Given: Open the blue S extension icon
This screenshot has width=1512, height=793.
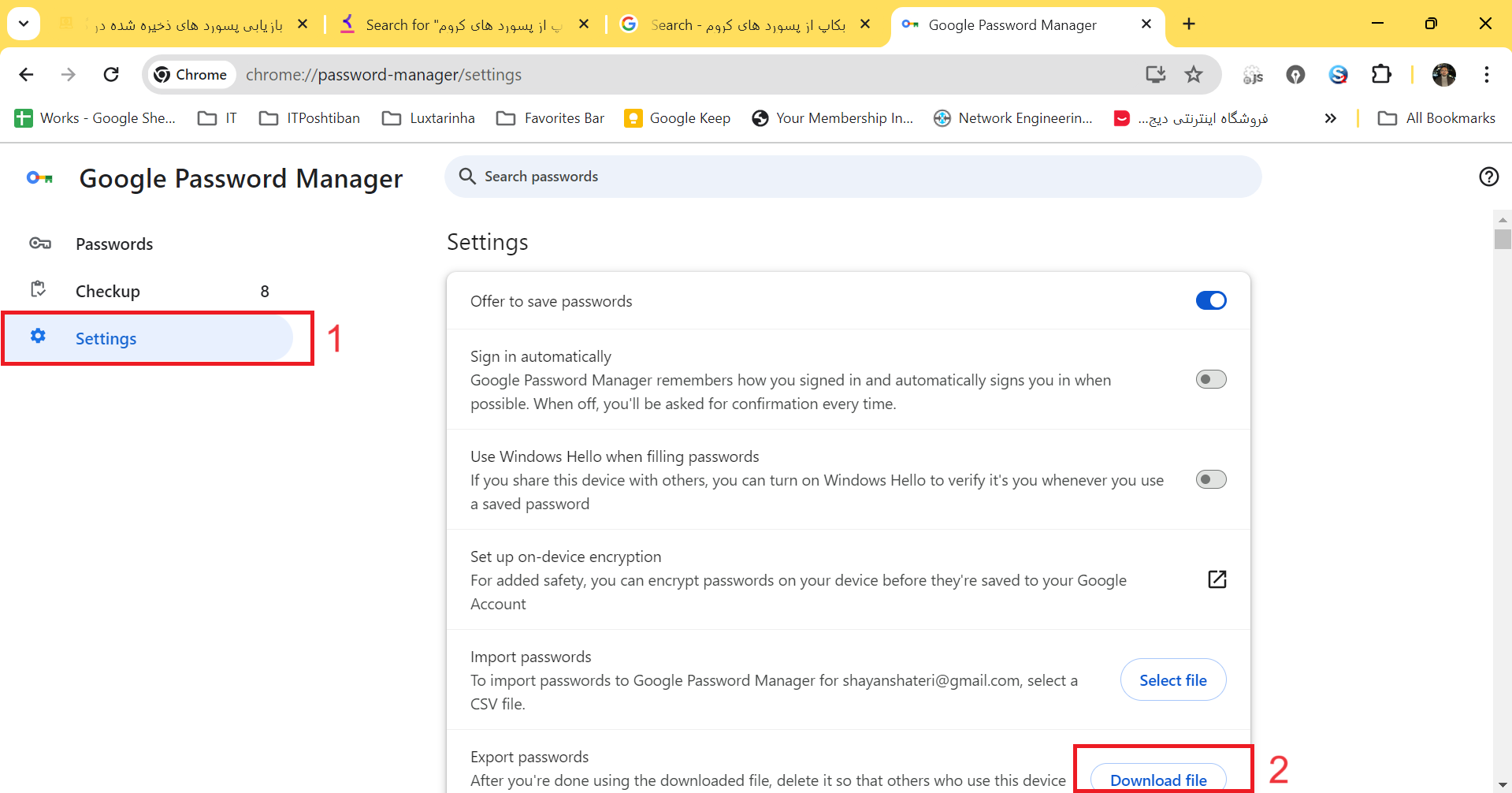Looking at the screenshot, I should tap(1338, 74).
